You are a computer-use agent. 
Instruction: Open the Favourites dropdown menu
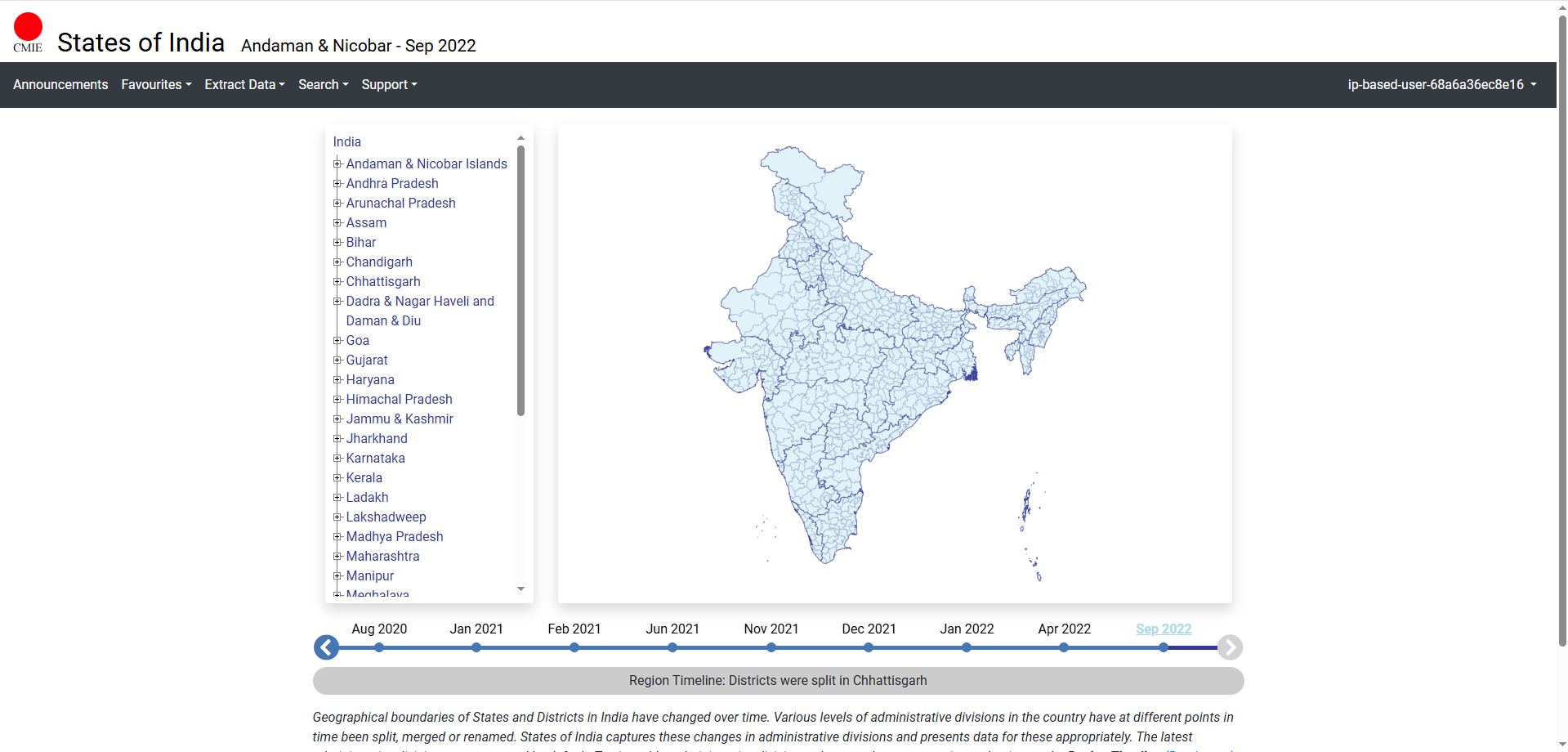[x=156, y=85]
